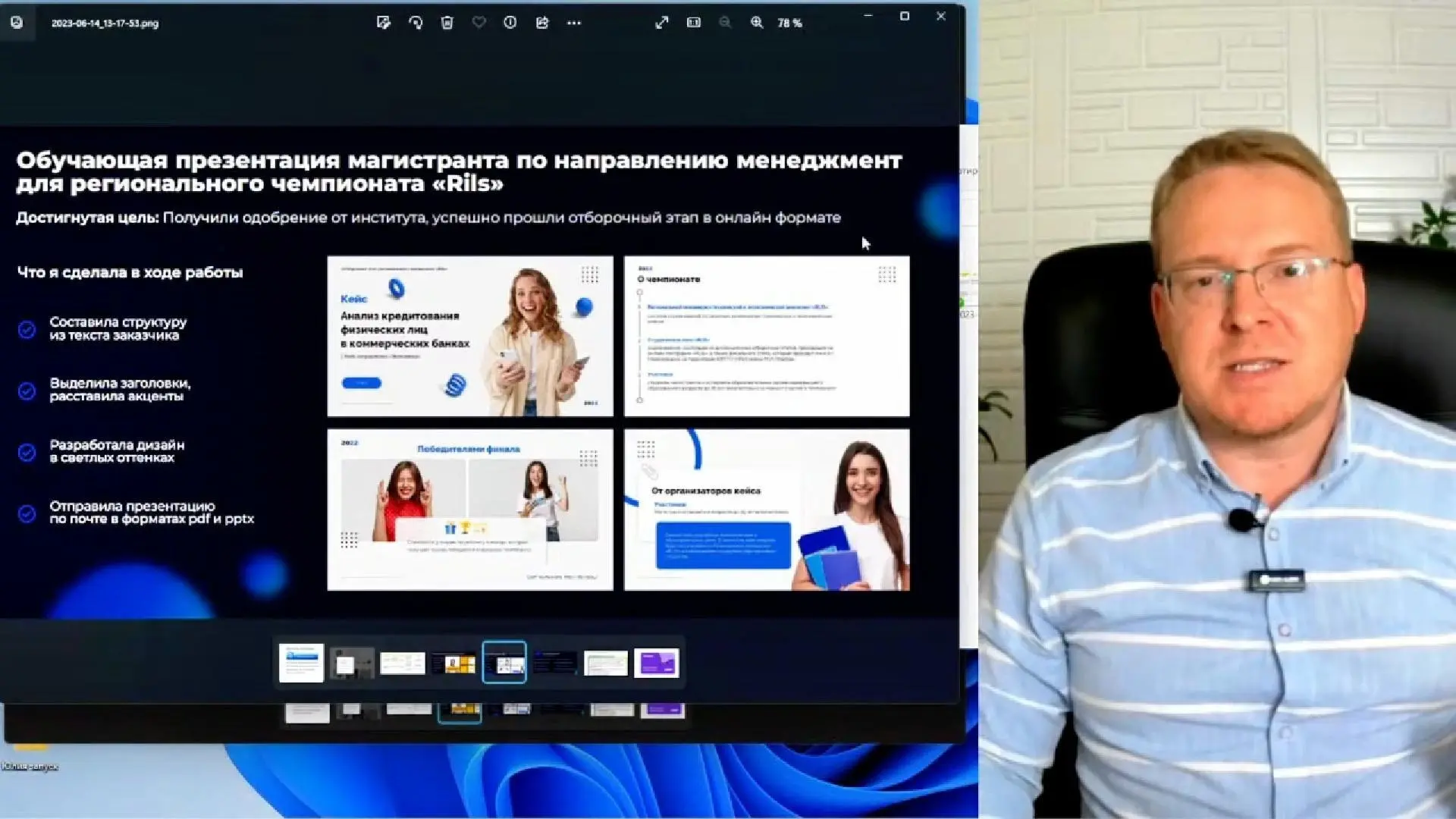Select the first white thumbnail with blue header
This screenshot has width=1456, height=819.
pyautogui.click(x=301, y=663)
